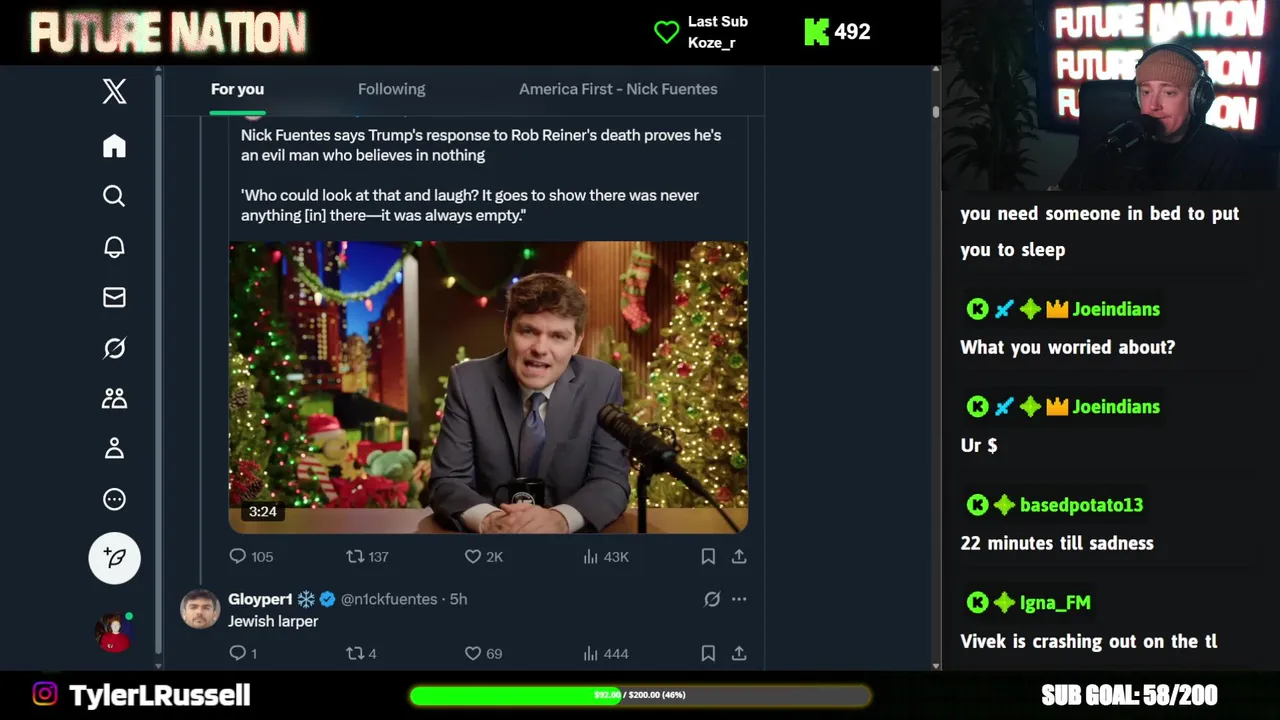Click the feed's vertical scrollbar
This screenshot has width=1280, height=720.
pos(936,300)
